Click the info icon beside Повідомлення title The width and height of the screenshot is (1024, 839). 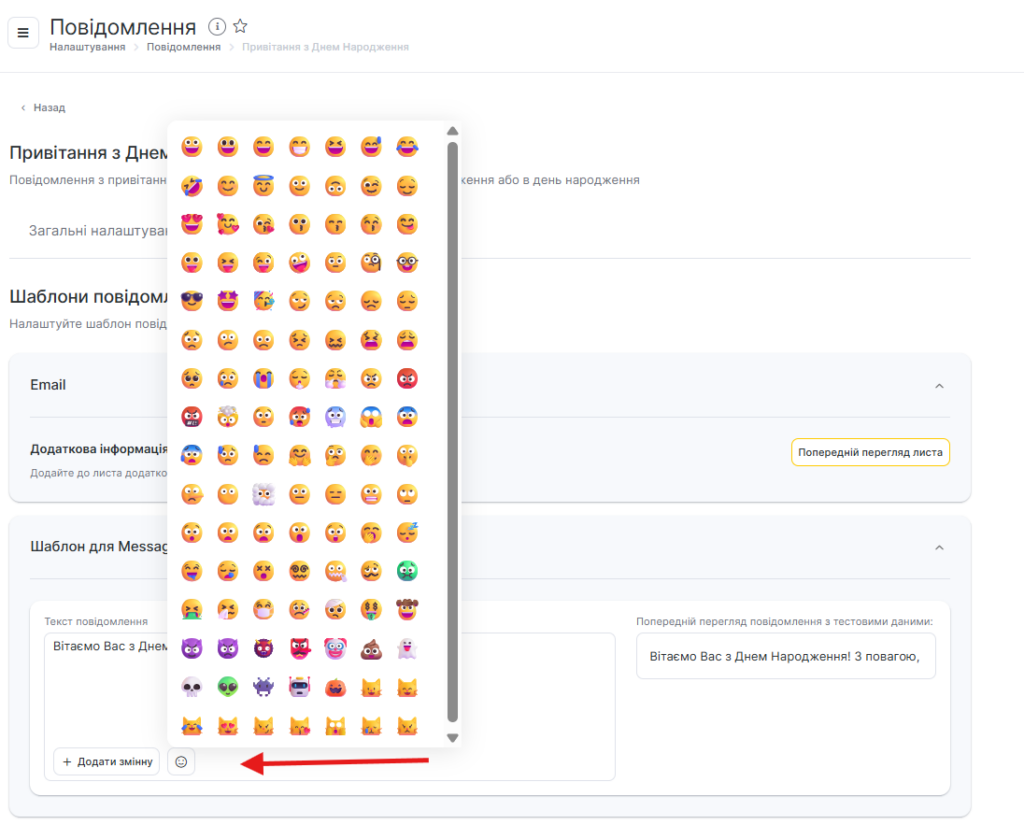(217, 27)
